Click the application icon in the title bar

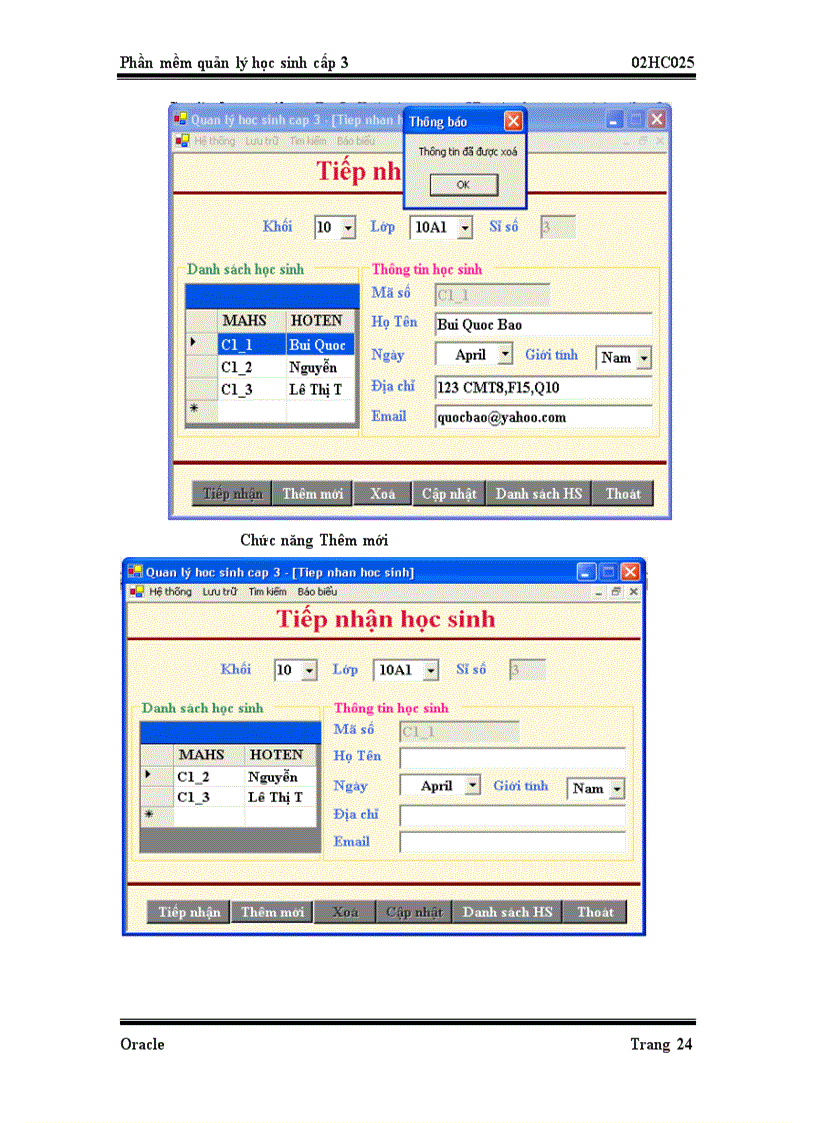(133, 571)
